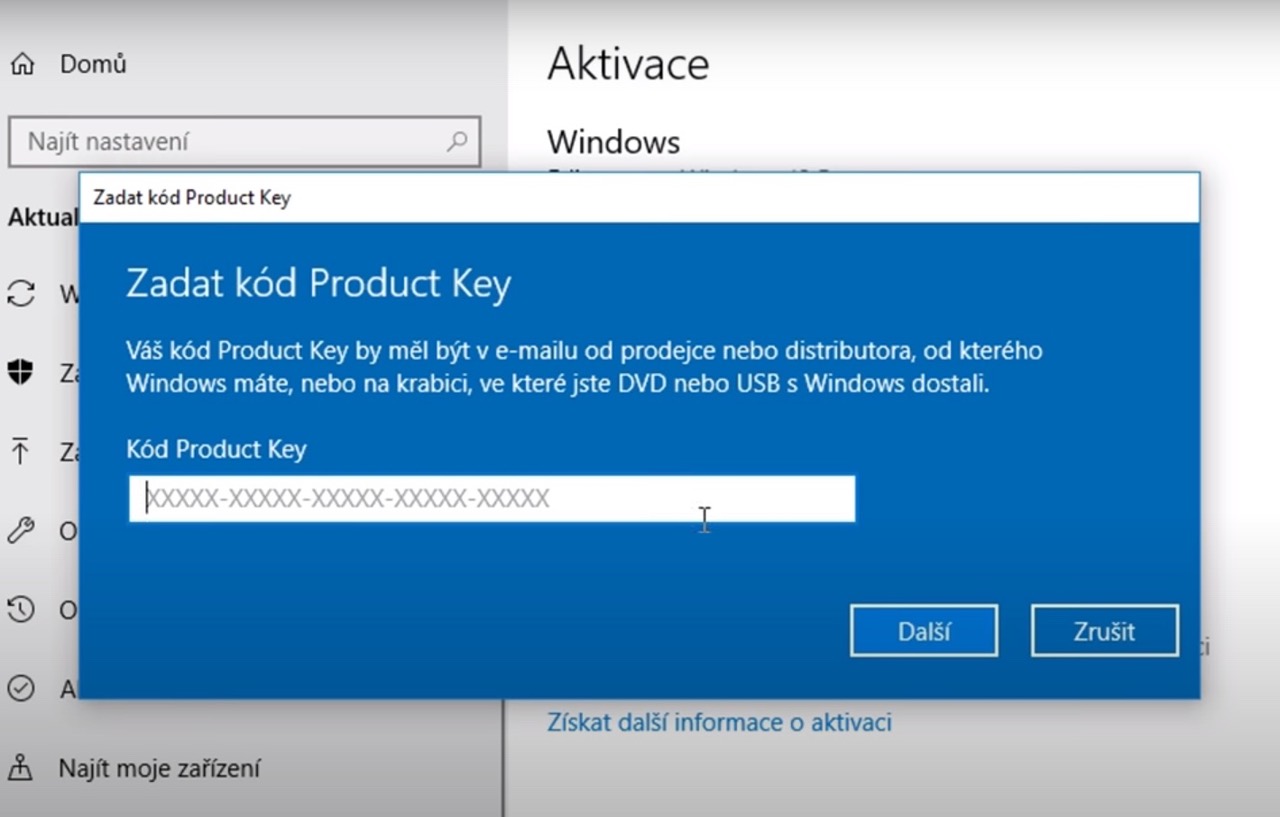Click inside the Kód Product Key field
1280x817 pixels.
(492, 499)
